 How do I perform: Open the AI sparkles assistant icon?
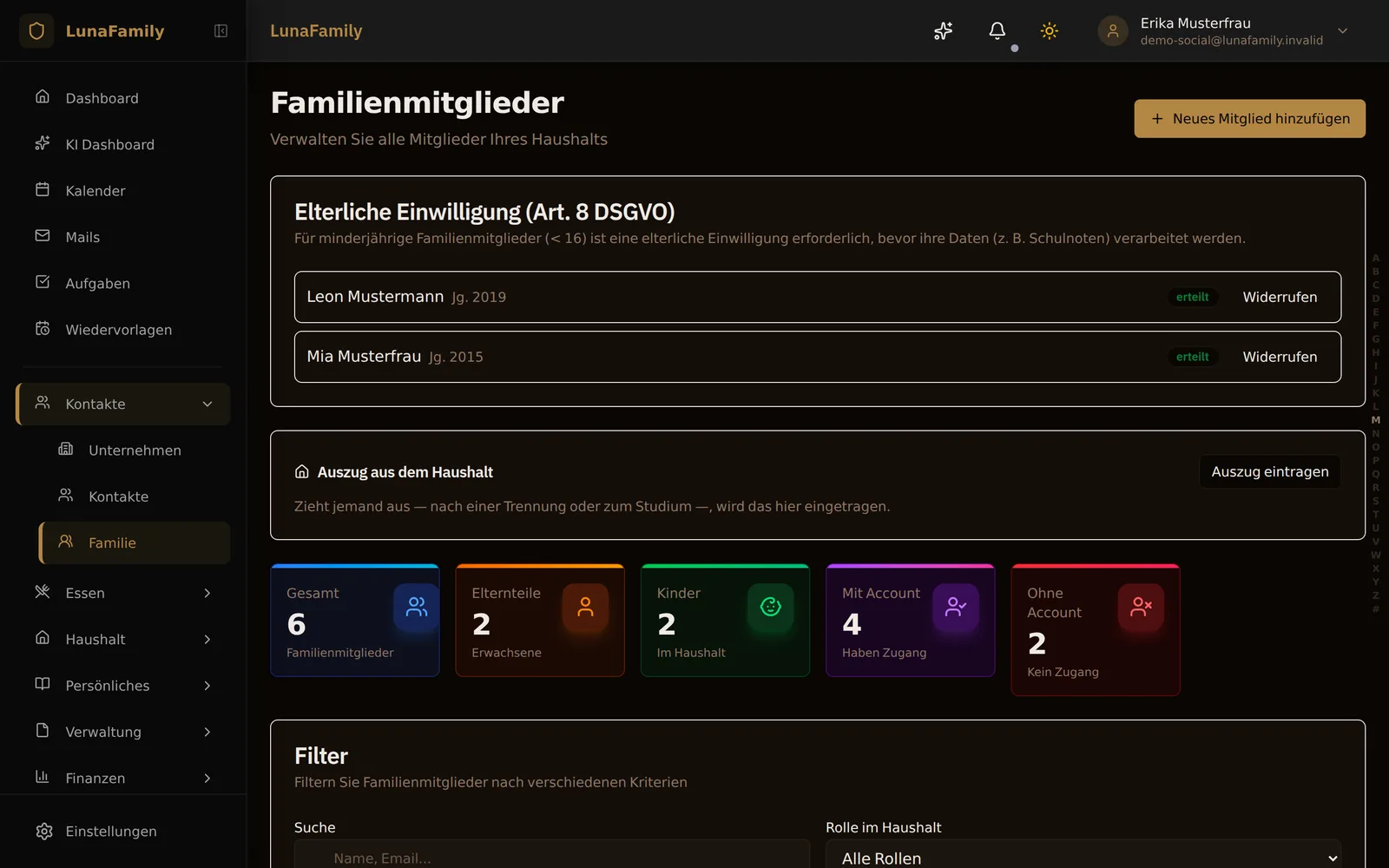pos(944,31)
